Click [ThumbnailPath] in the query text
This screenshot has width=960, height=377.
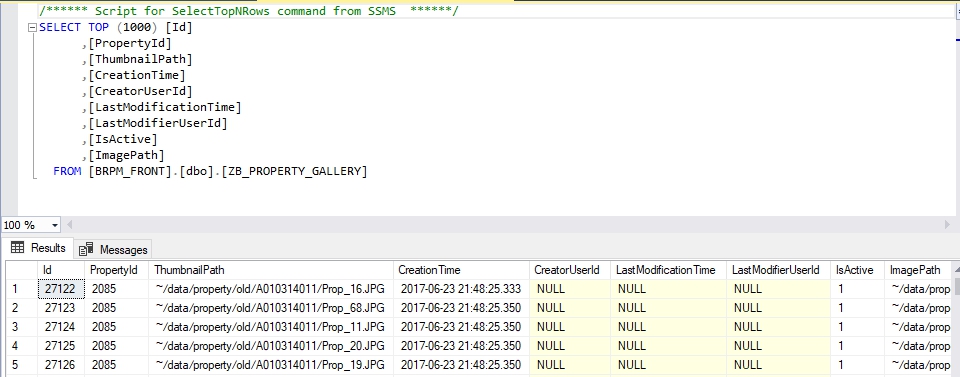point(140,59)
